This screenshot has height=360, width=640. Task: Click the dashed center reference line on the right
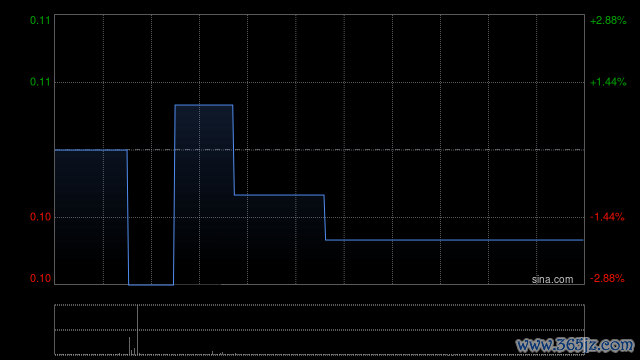[x=453, y=150]
